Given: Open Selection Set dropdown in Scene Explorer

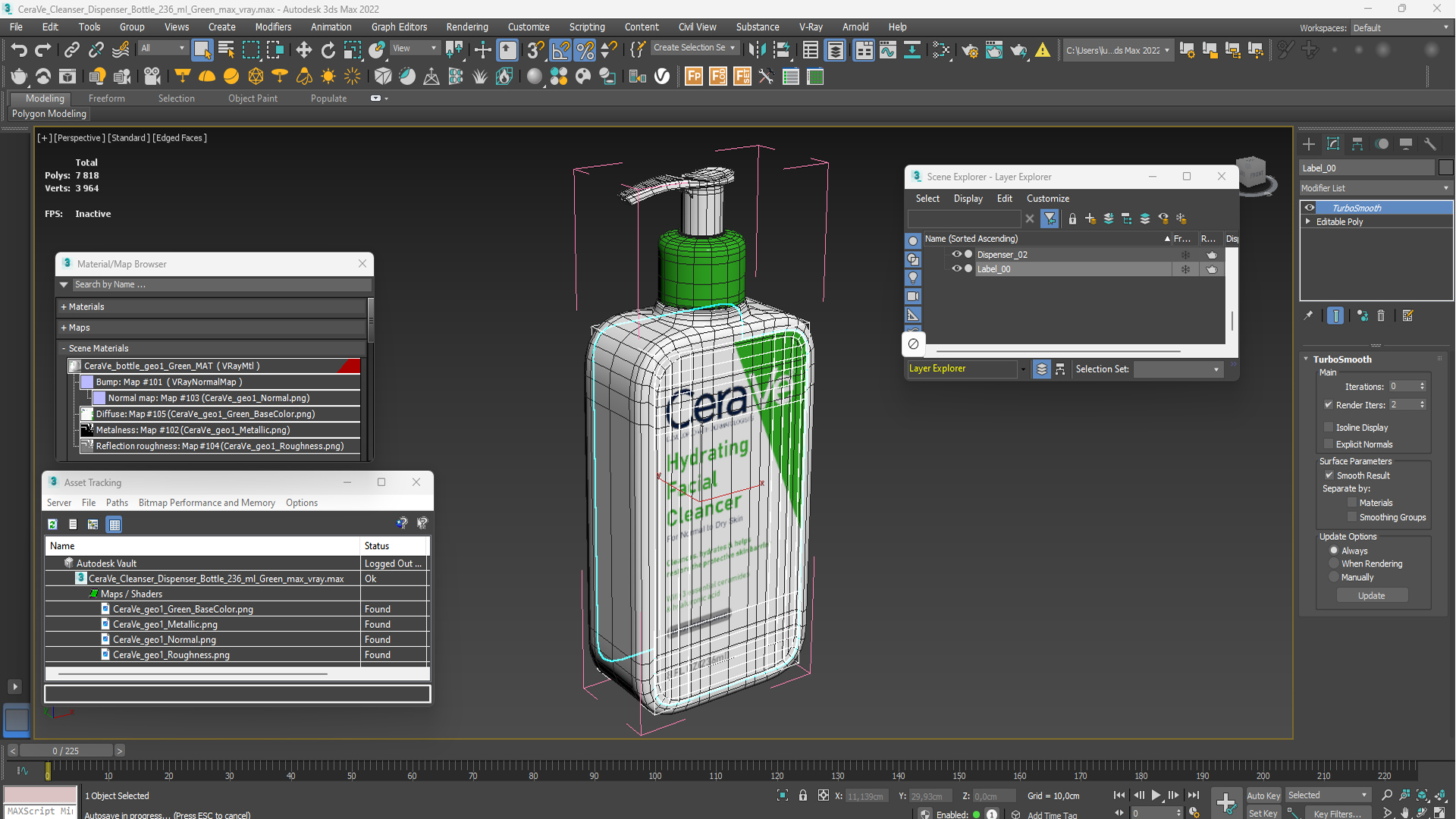Looking at the screenshot, I should (x=1178, y=369).
